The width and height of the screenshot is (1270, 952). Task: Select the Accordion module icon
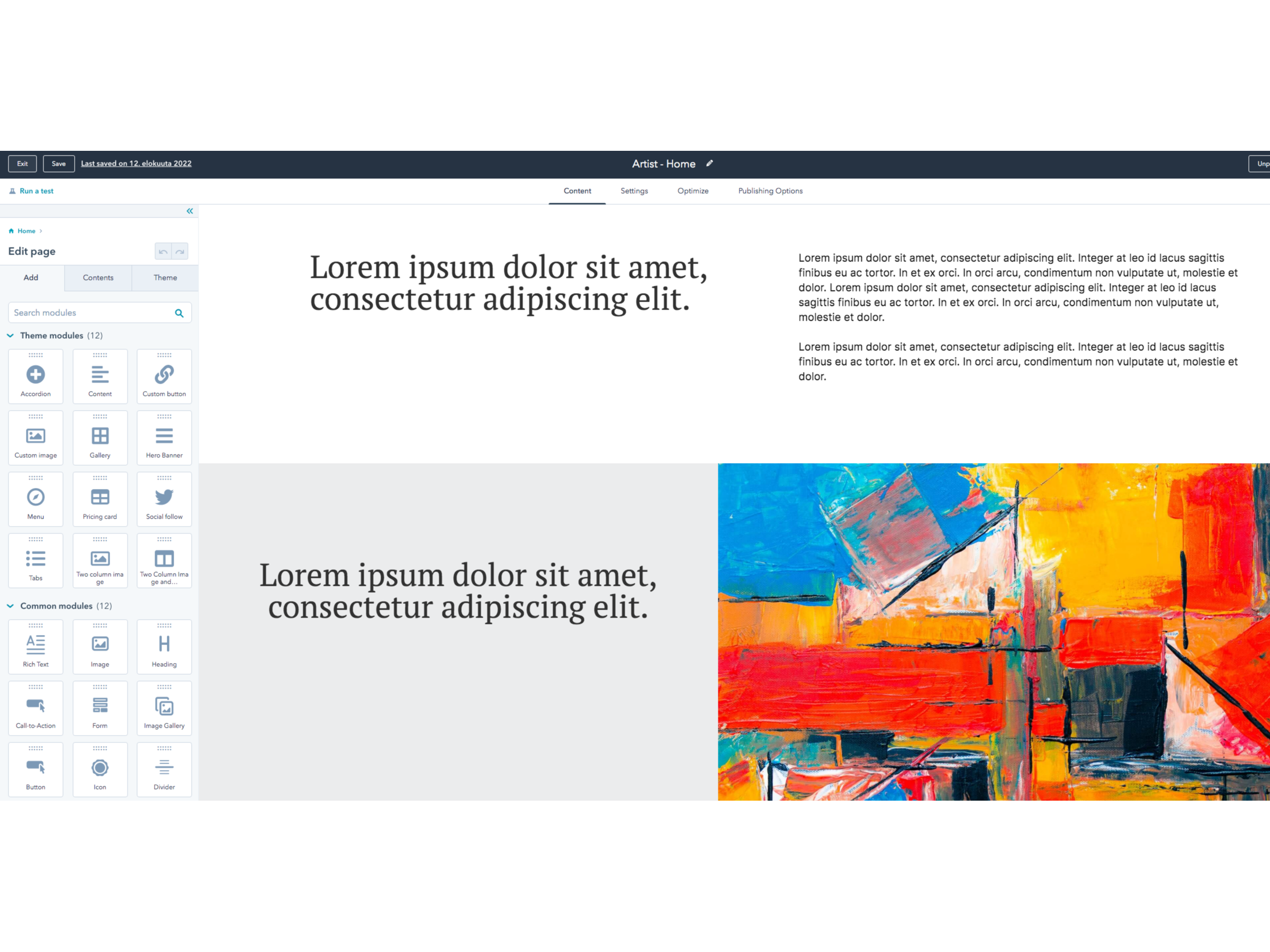click(35, 375)
